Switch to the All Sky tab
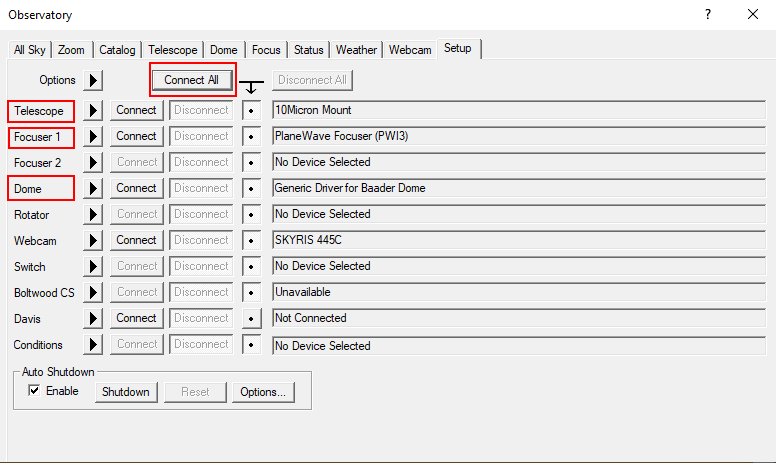 [x=30, y=49]
